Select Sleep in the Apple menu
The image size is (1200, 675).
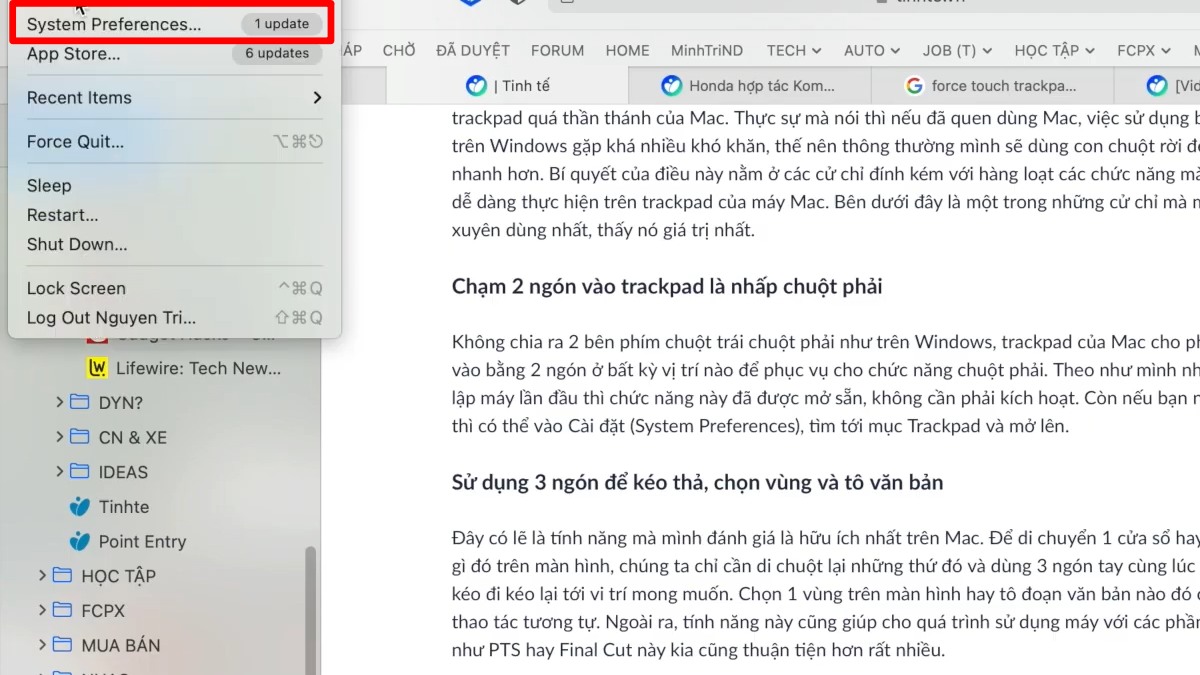(x=175, y=186)
